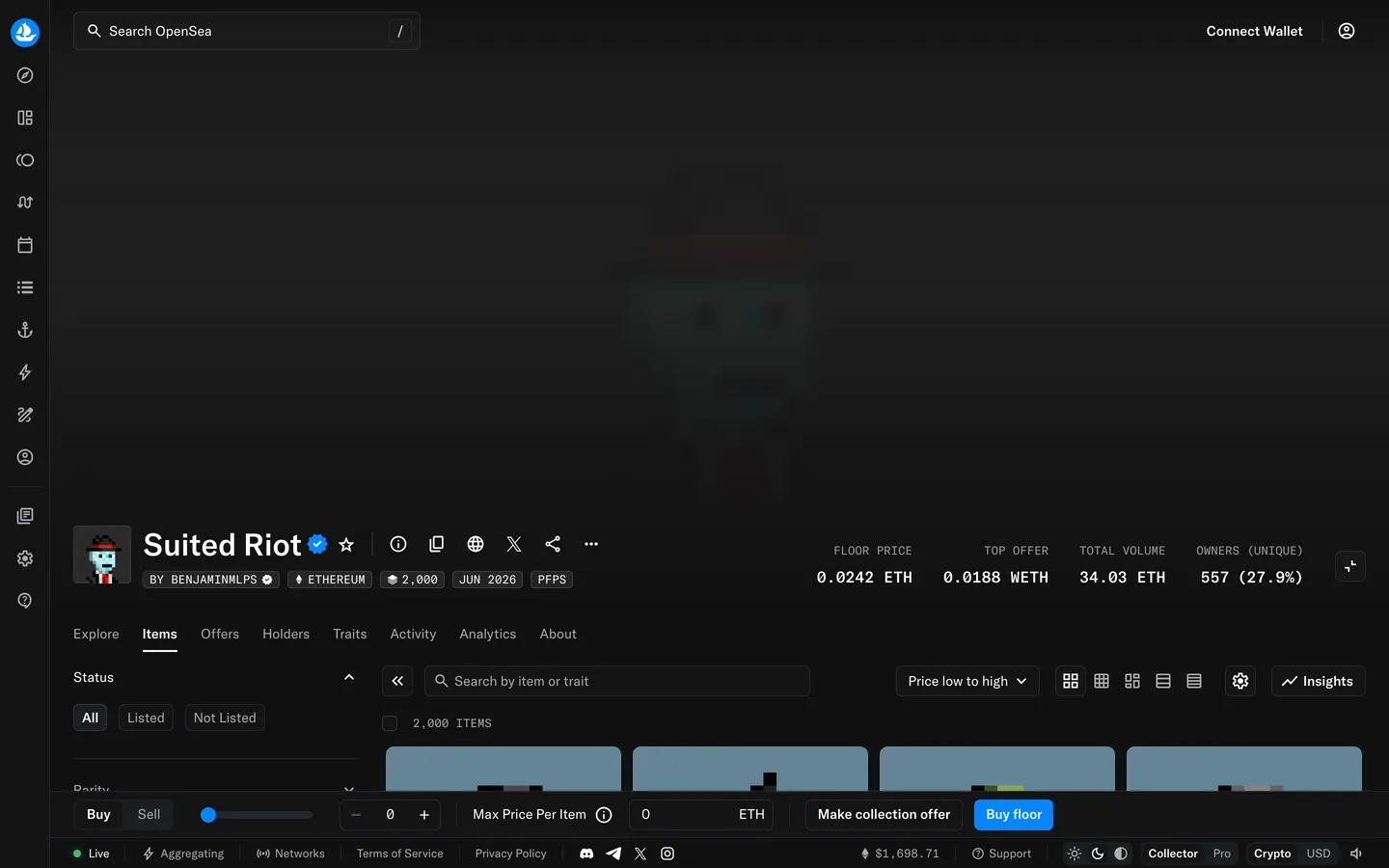Filter items by Not Listed status
The image size is (1389, 868).
click(x=225, y=718)
